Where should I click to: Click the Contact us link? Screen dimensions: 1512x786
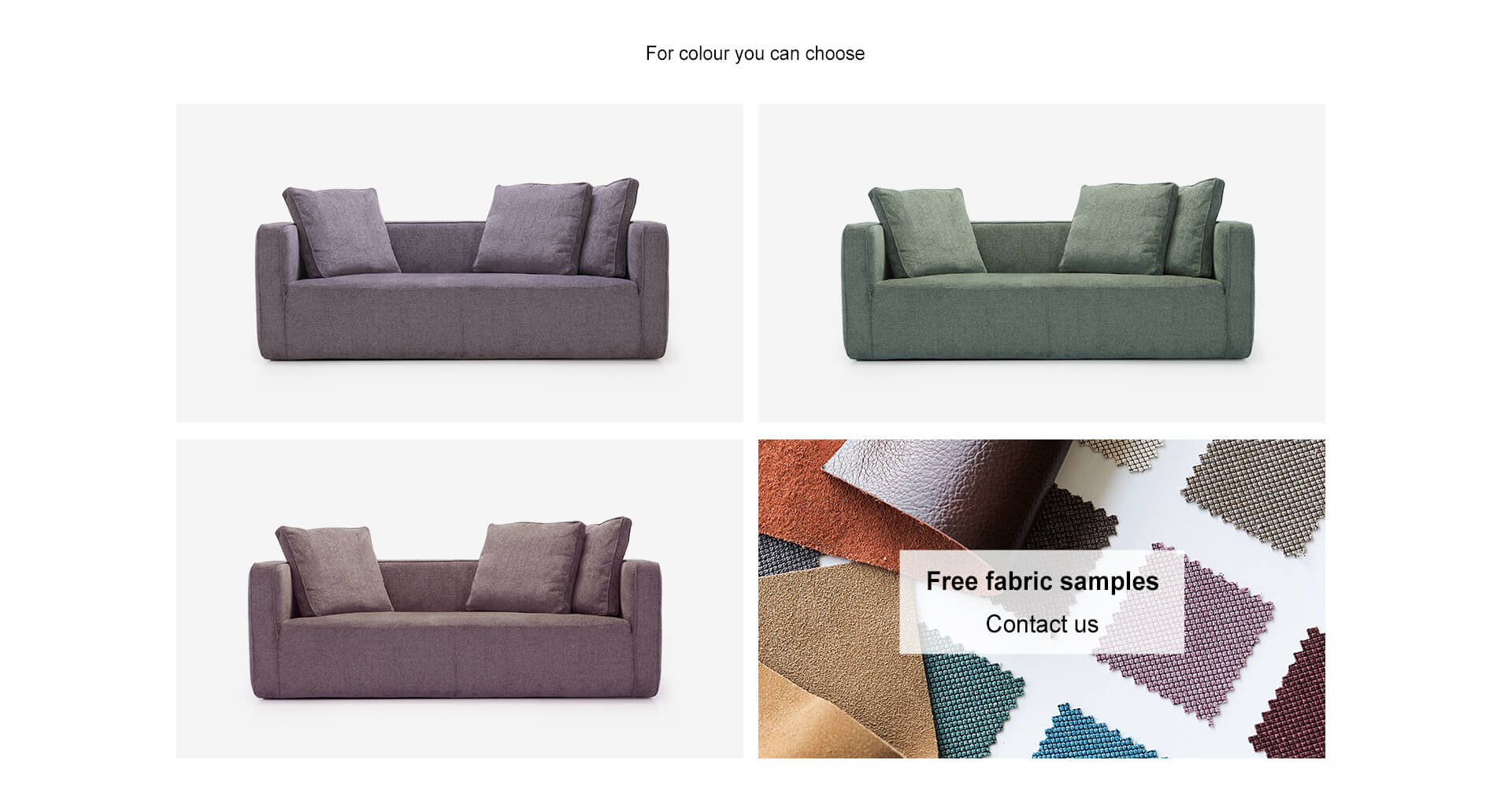pyautogui.click(x=1041, y=624)
